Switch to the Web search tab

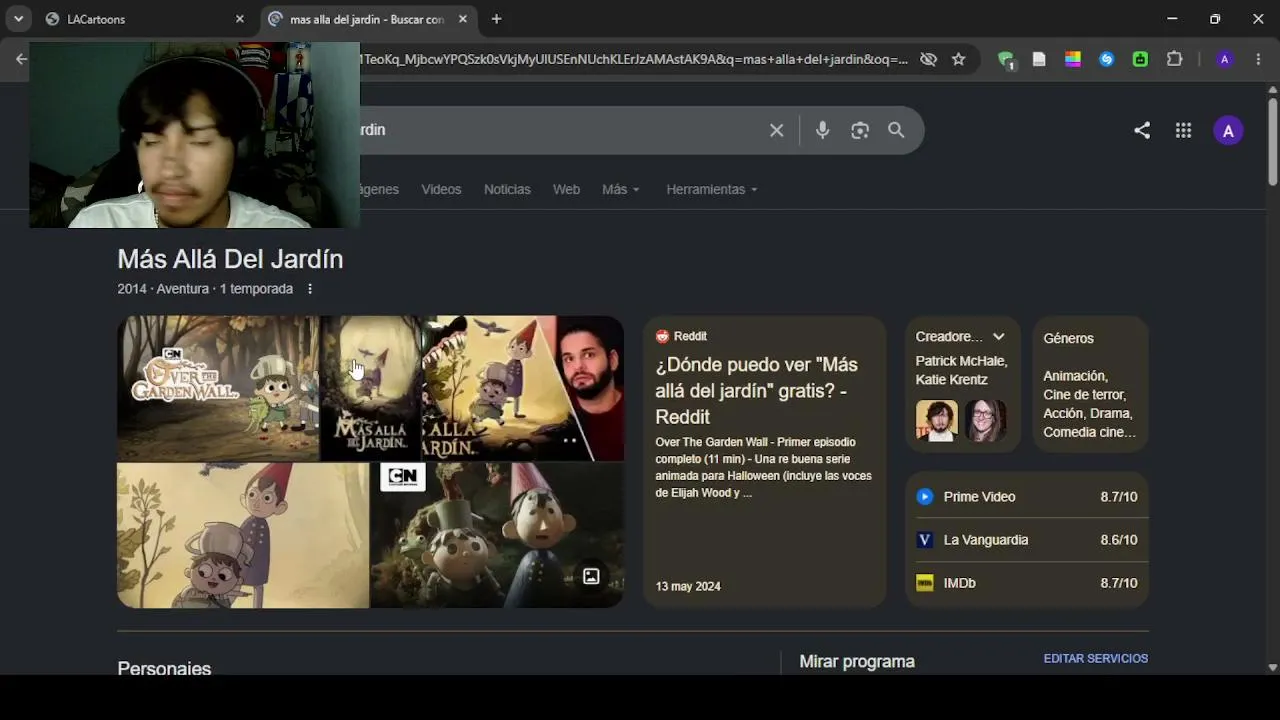tap(566, 189)
